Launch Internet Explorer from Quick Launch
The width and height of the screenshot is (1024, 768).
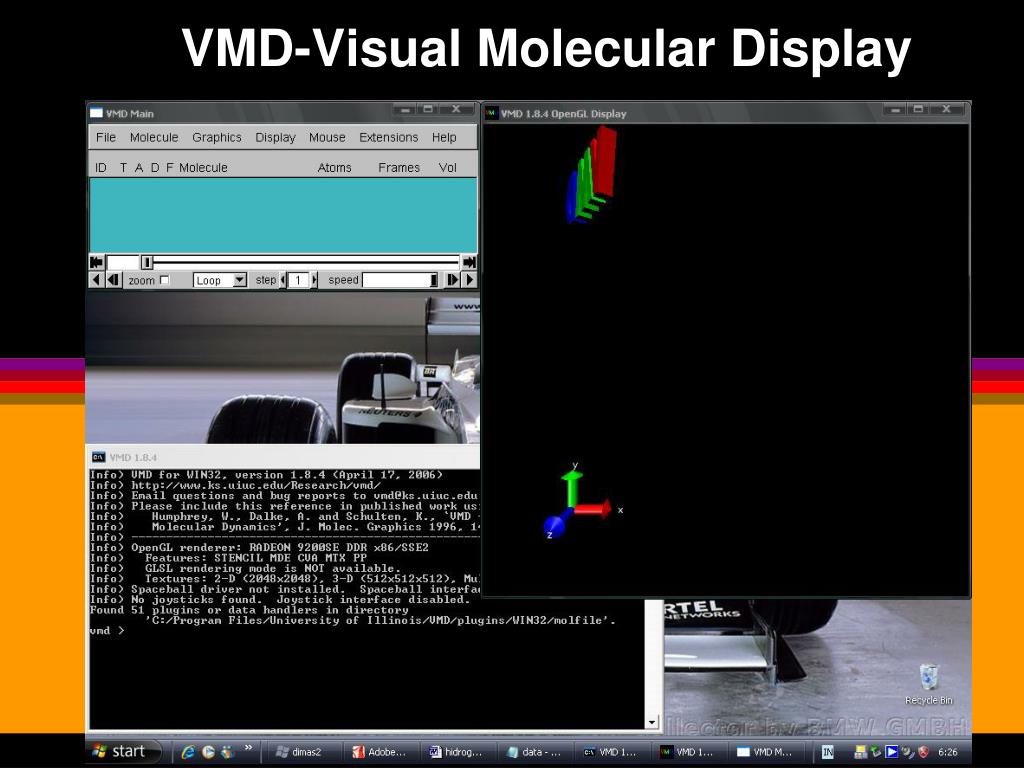pos(188,752)
